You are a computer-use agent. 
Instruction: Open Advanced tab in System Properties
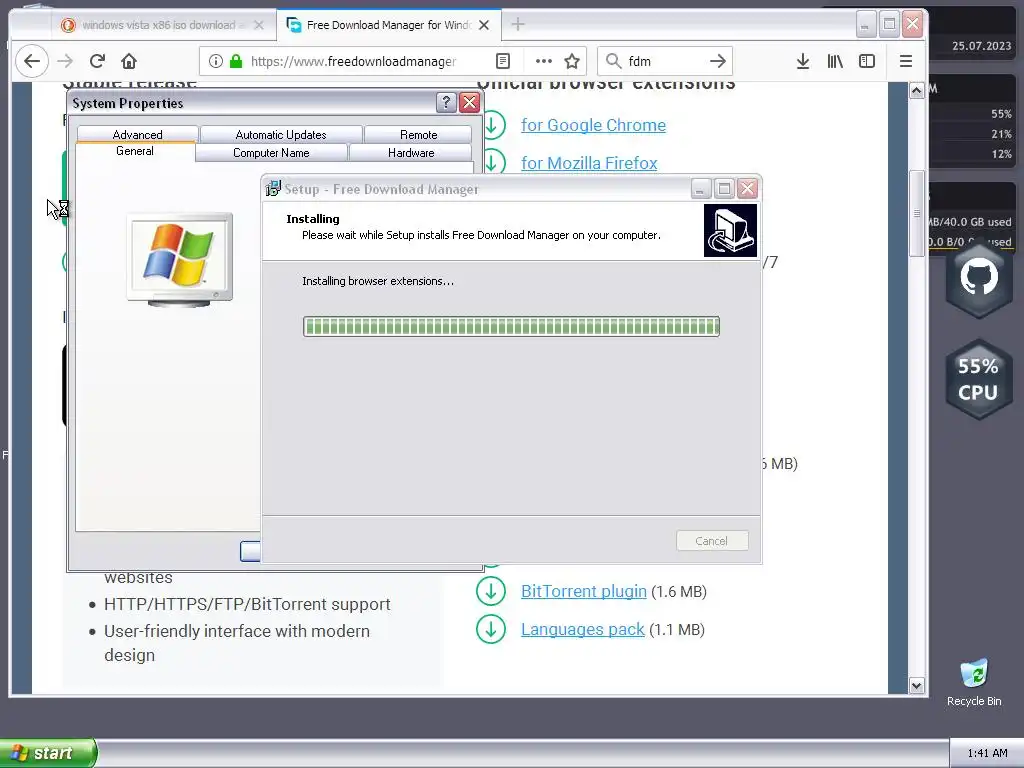click(137, 135)
